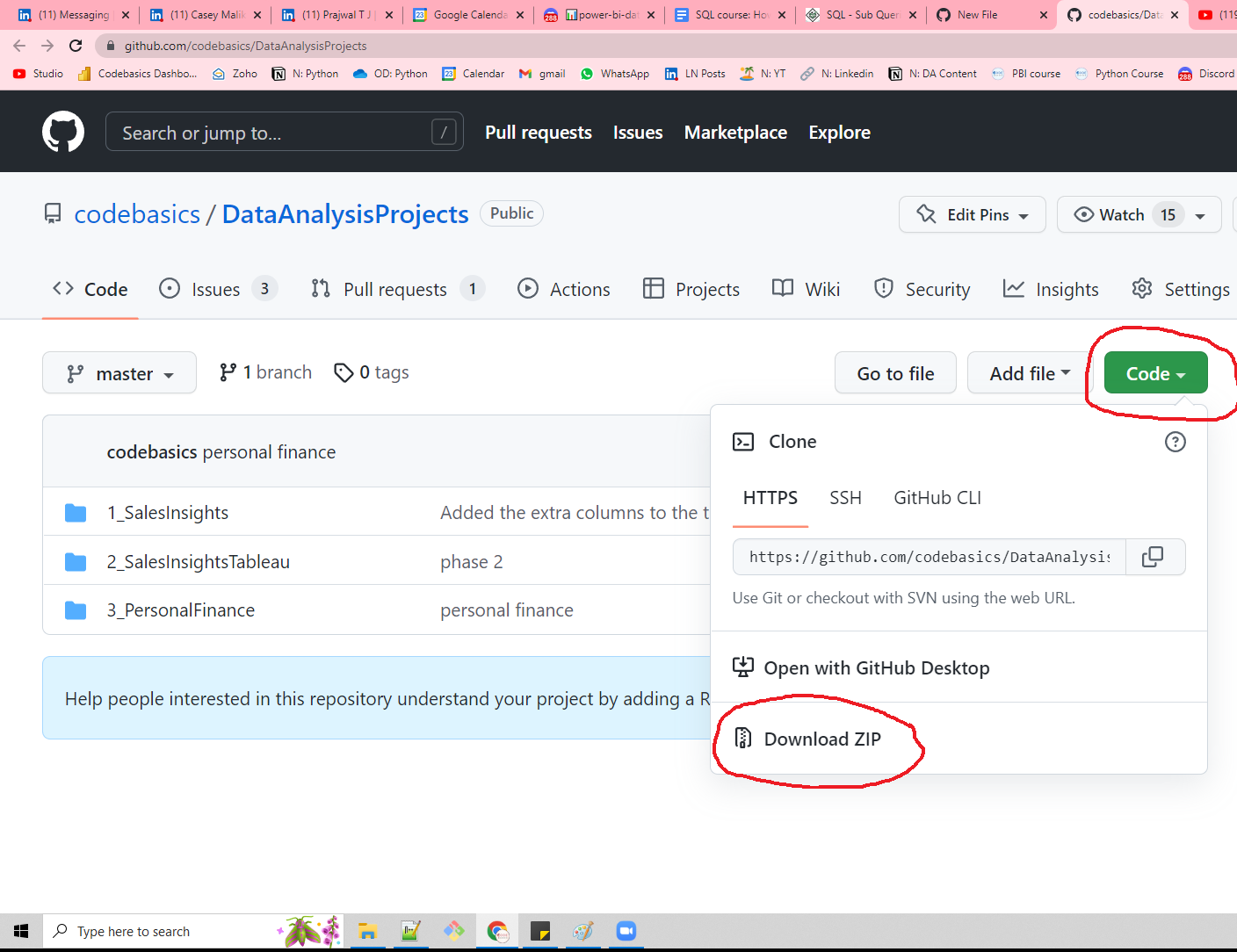Open the 1_SalesInsights folder

coord(168,513)
